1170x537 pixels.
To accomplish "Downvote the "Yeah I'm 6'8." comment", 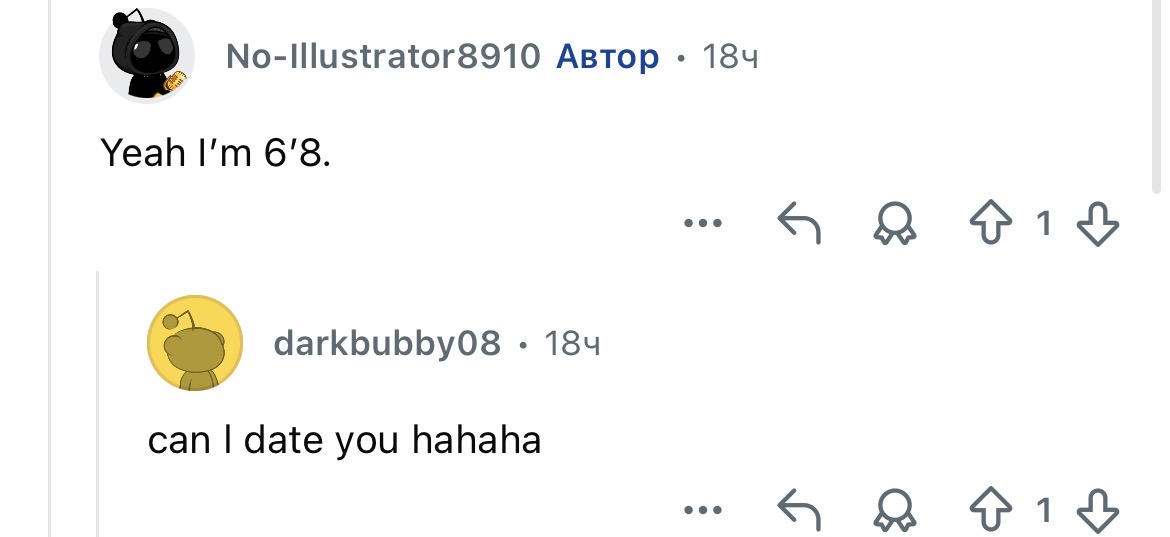I will point(1099,224).
